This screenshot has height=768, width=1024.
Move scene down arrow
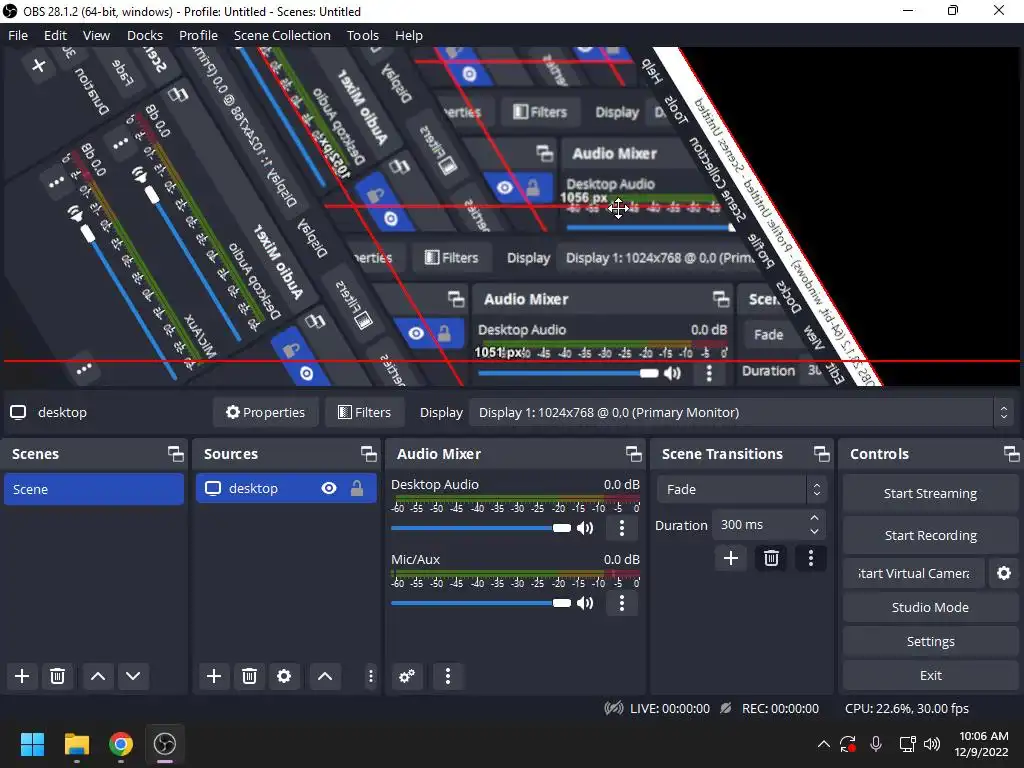(133, 676)
